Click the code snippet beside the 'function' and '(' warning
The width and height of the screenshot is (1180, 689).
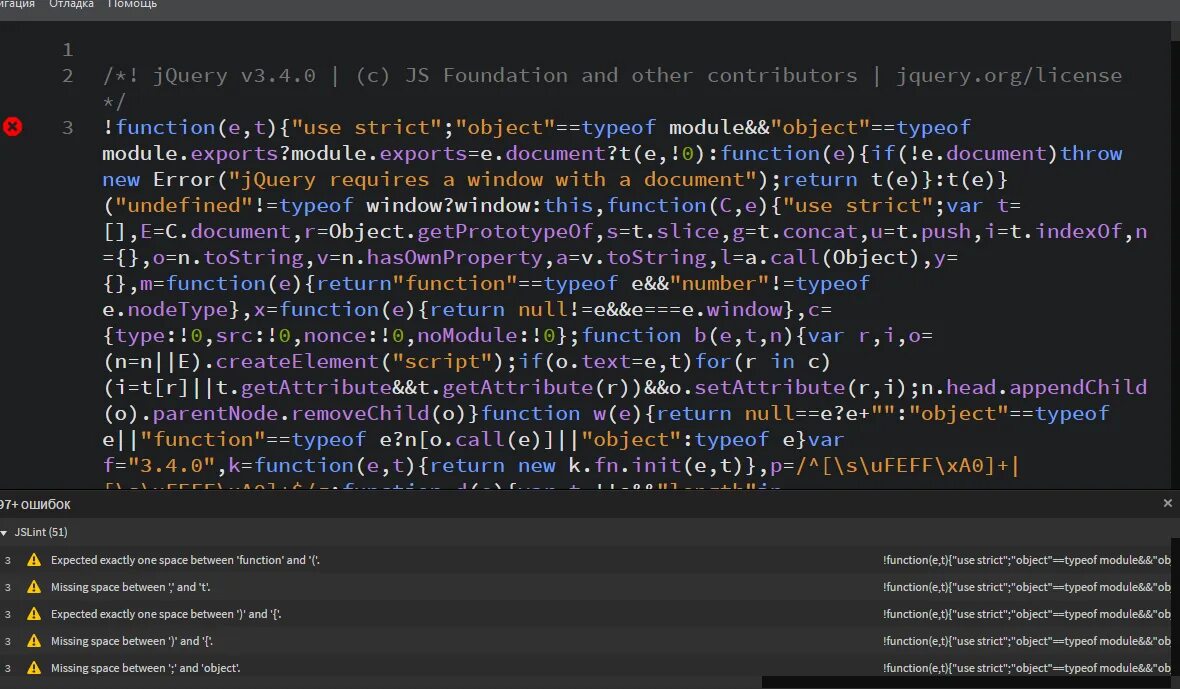point(1026,560)
